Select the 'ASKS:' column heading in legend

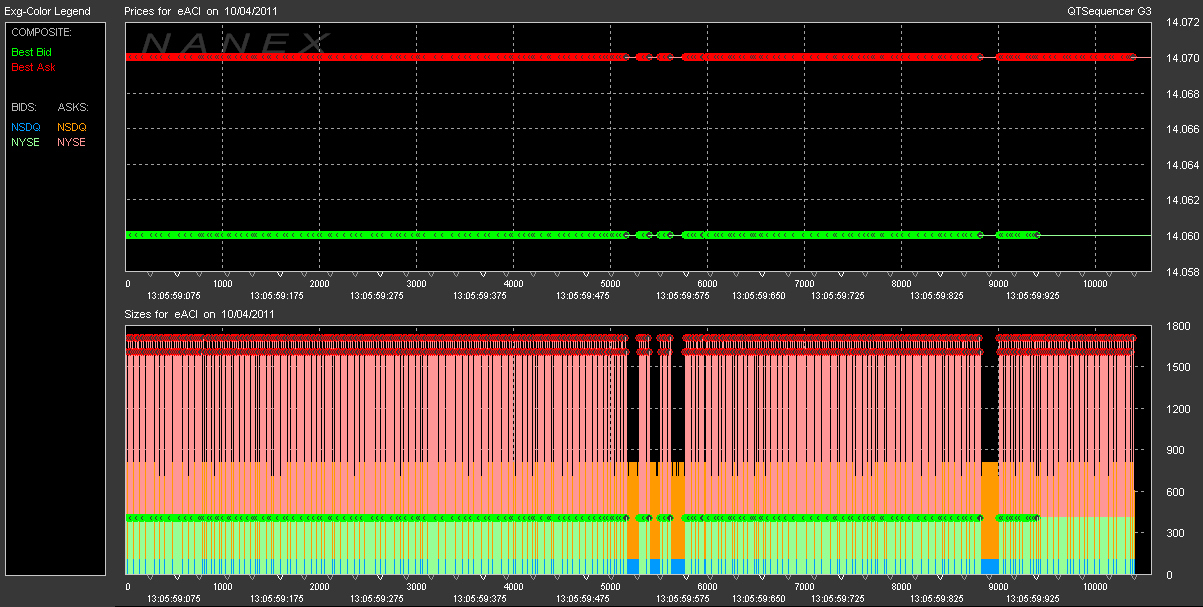point(73,106)
